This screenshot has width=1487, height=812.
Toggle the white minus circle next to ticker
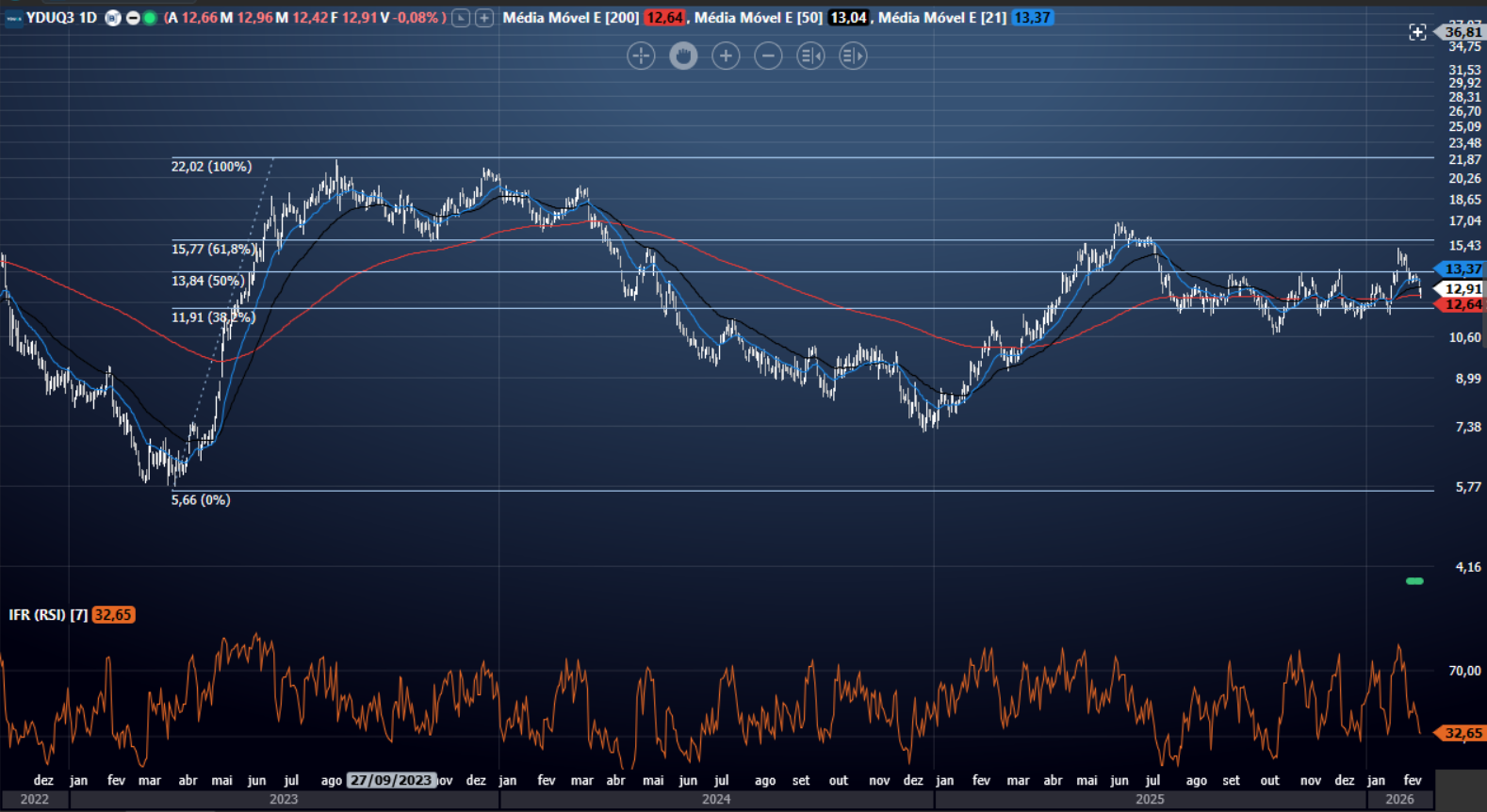pyautogui.click(x=133, y=18)
